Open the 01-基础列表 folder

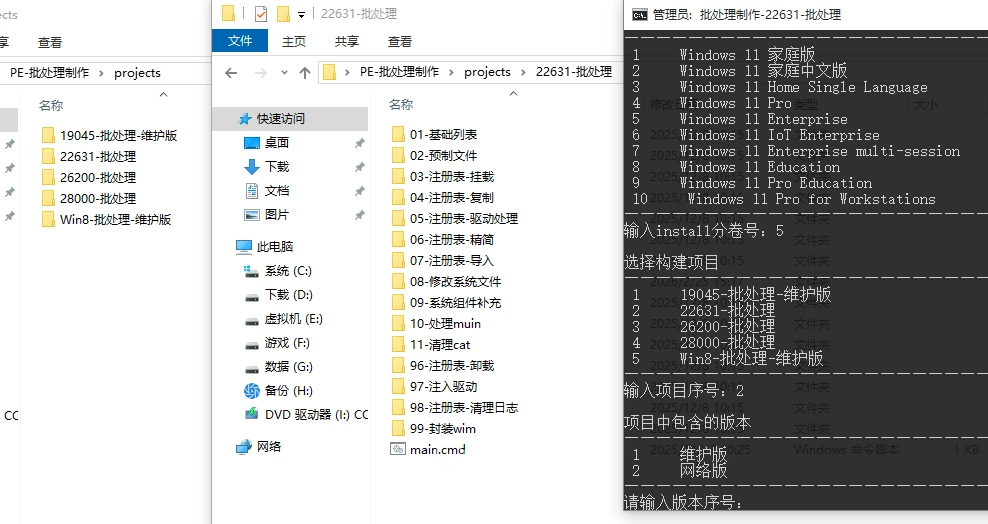pyautogui.click(x=443, y=134)
